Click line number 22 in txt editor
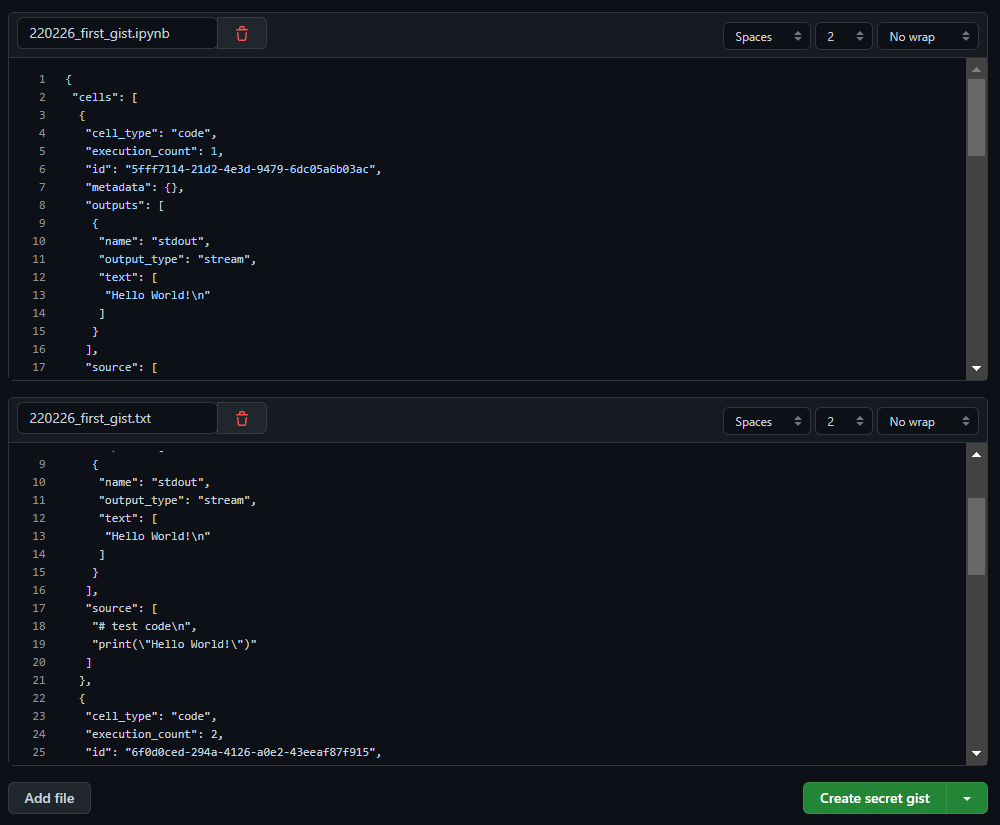1000x825 pixels. (x=39, y=698)
